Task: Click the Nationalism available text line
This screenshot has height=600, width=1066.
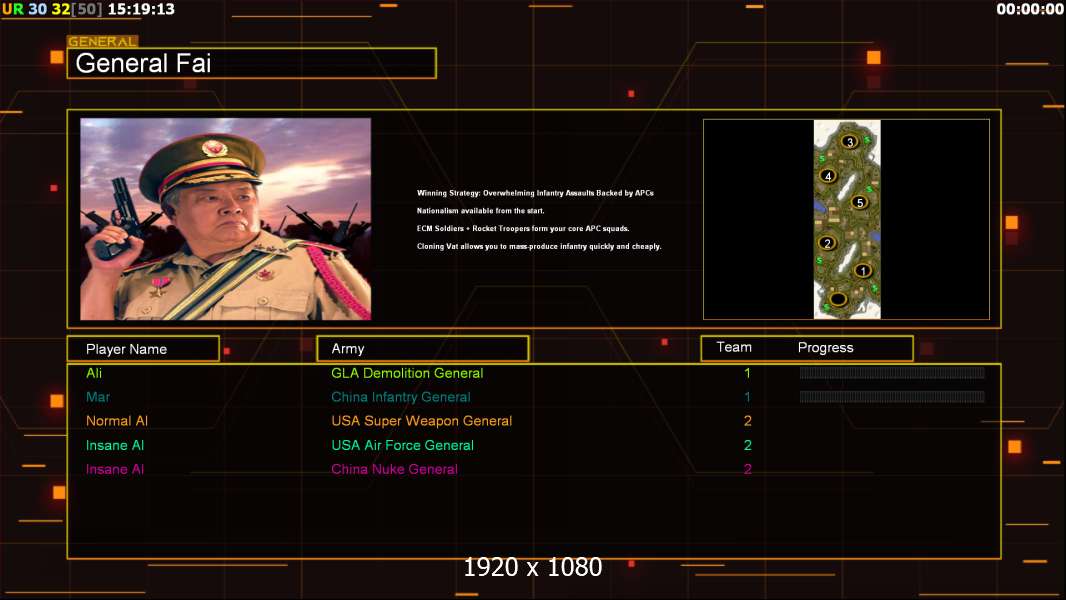Action: pyautogui.click(x=481, y=211)
